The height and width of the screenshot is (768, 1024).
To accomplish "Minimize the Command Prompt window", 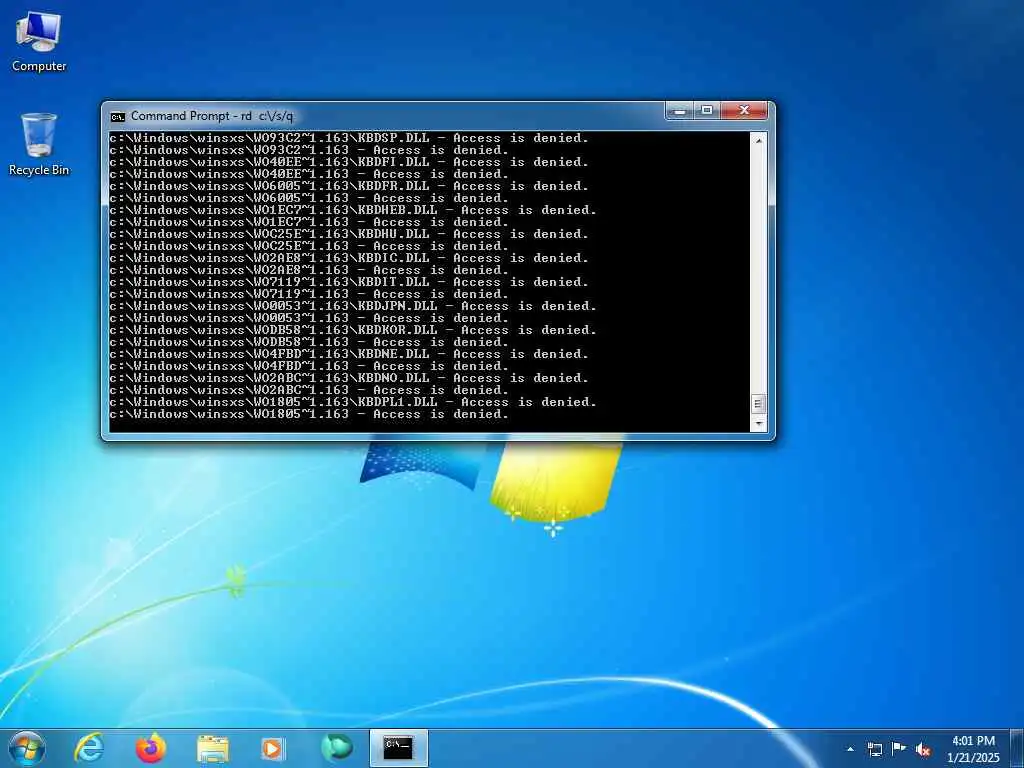I will [680, 111].
